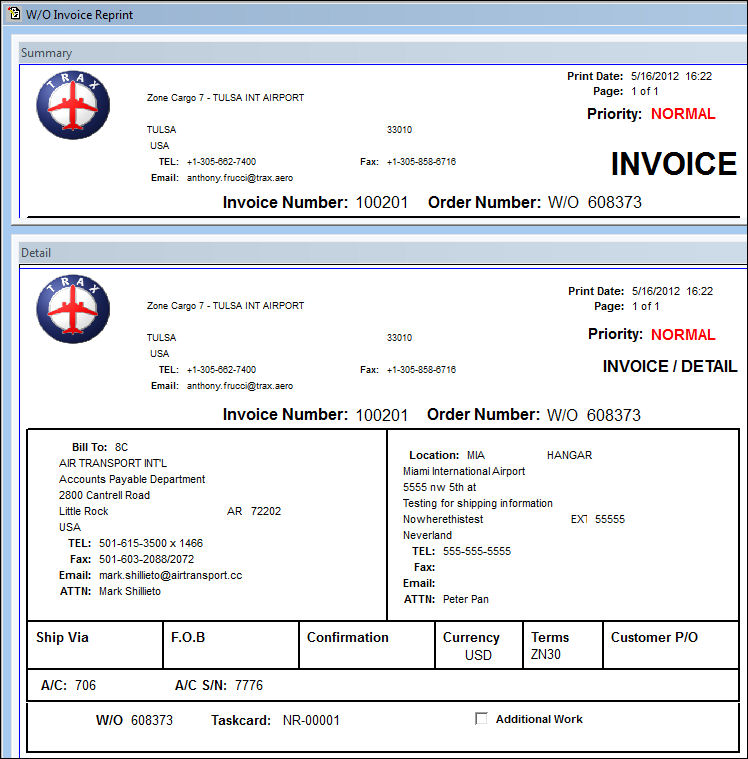
Task: Click 2800 Cantrell Road address
Action: click(104, 495)
